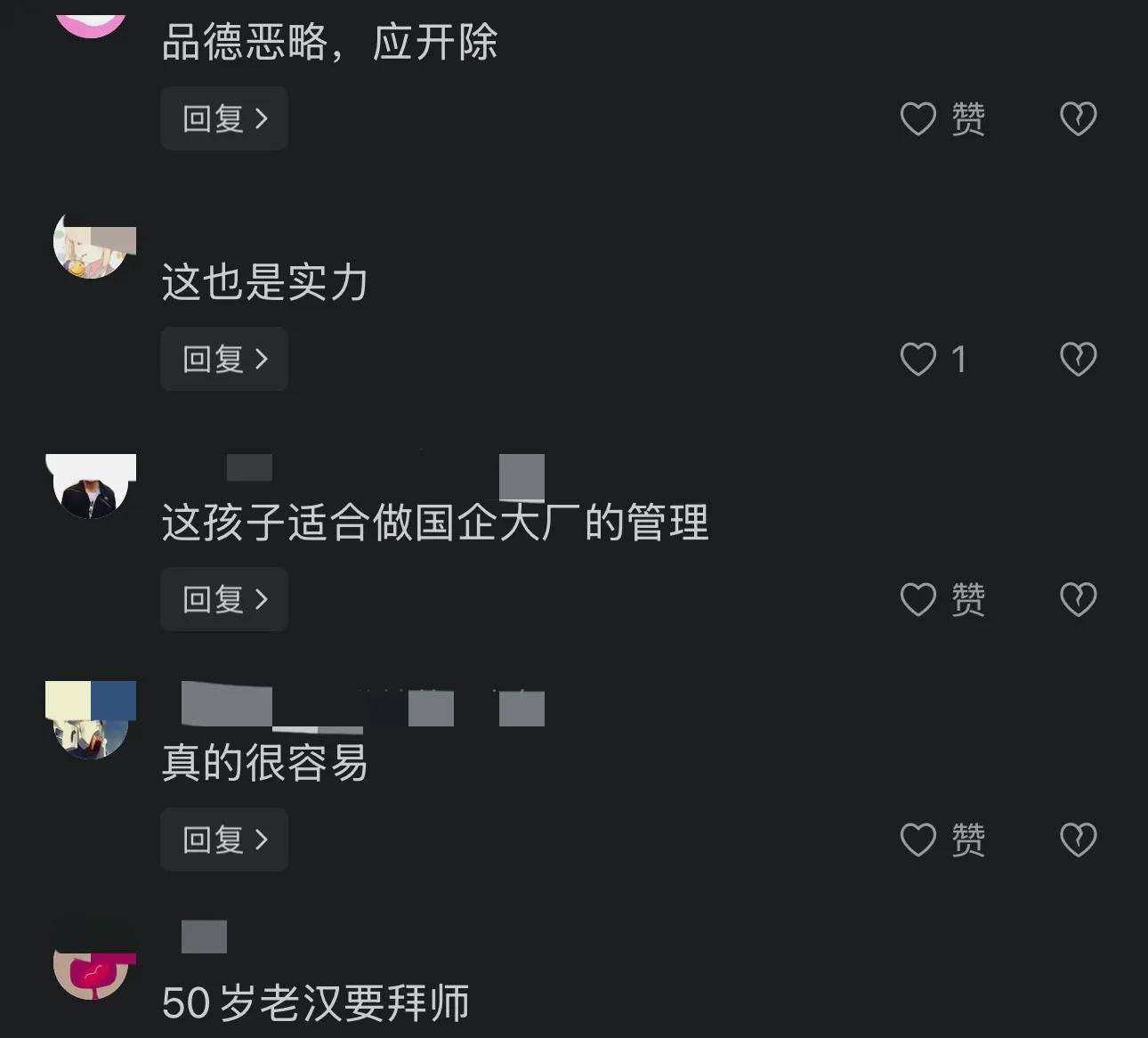The height and width of the screenshot is (1038, 1148).
Task: Open avatar of "50岁老汉要拜师" commenter
Action: [93, 961]
